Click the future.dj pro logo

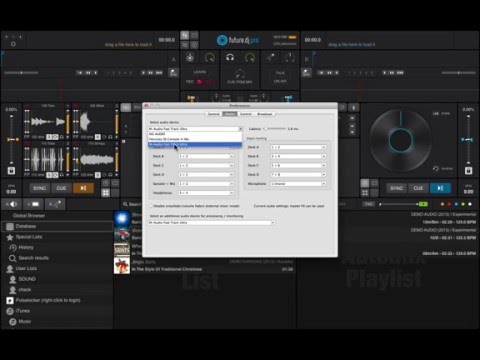click(x=238, y=40)
